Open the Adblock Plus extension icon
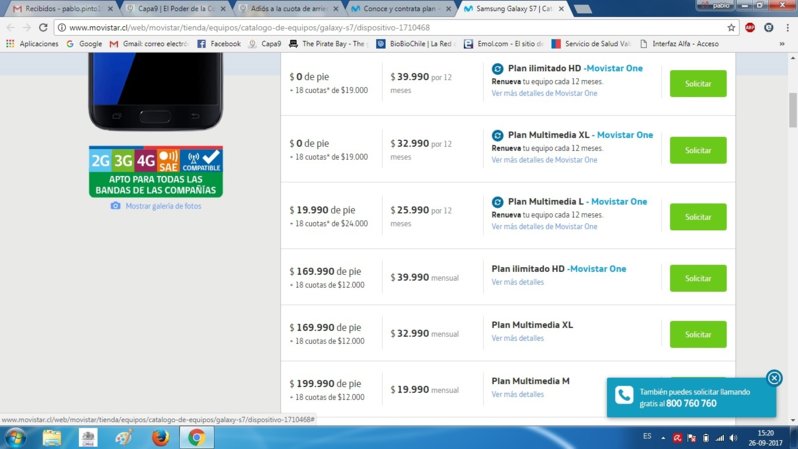Image resolution: width=798 pixels, height=449 pixels. (x=750, y=27)
